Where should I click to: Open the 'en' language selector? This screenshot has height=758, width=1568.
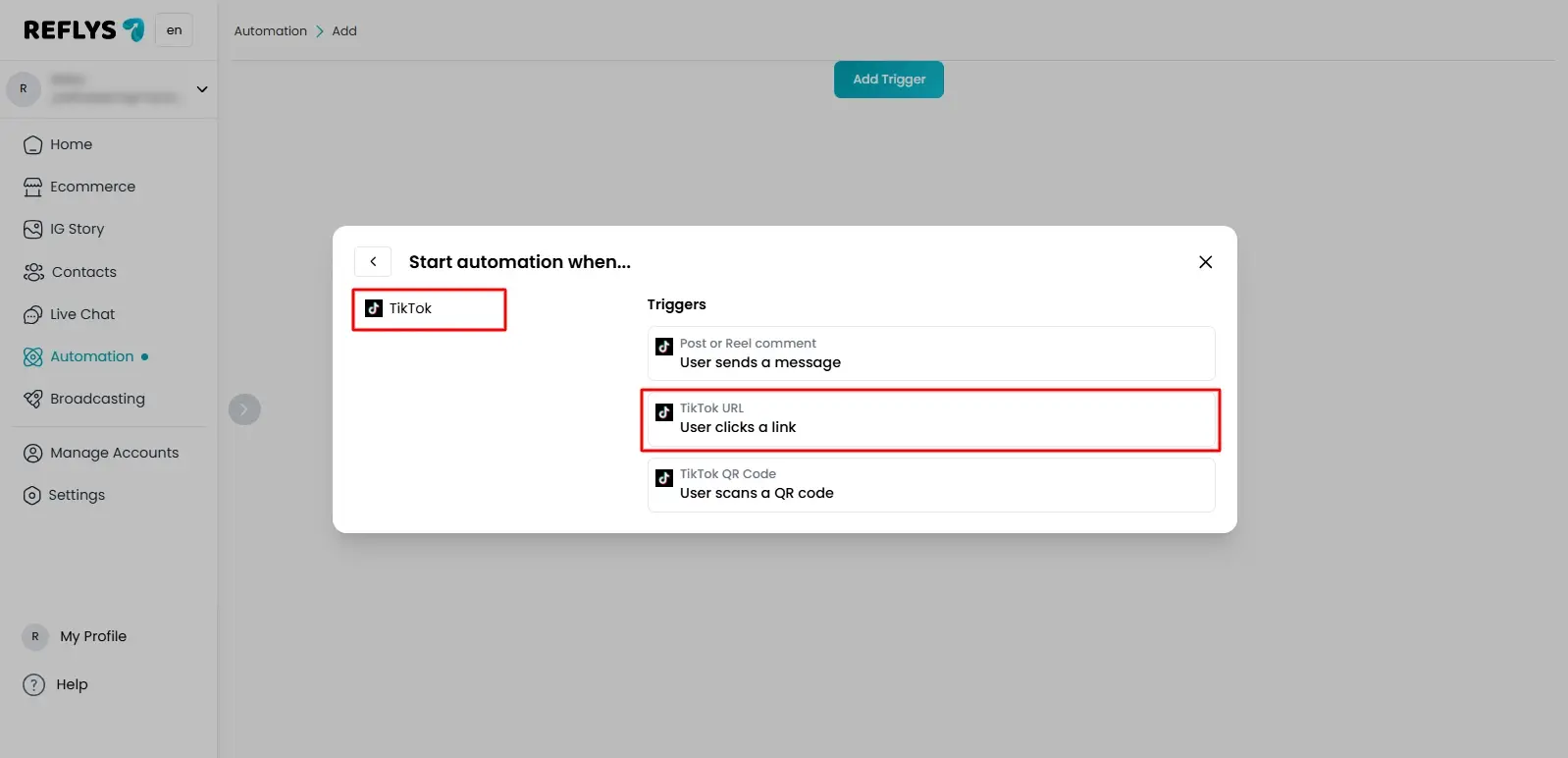(x=174, y=30)
